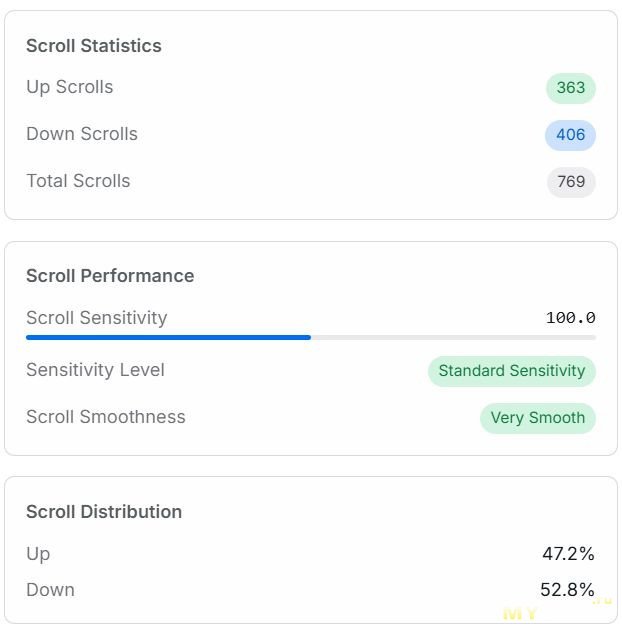Screen dimensions: 622x630
Task: Click the 47.2% up distribution value
Action: pyautogui.click(x=568, y=554)
